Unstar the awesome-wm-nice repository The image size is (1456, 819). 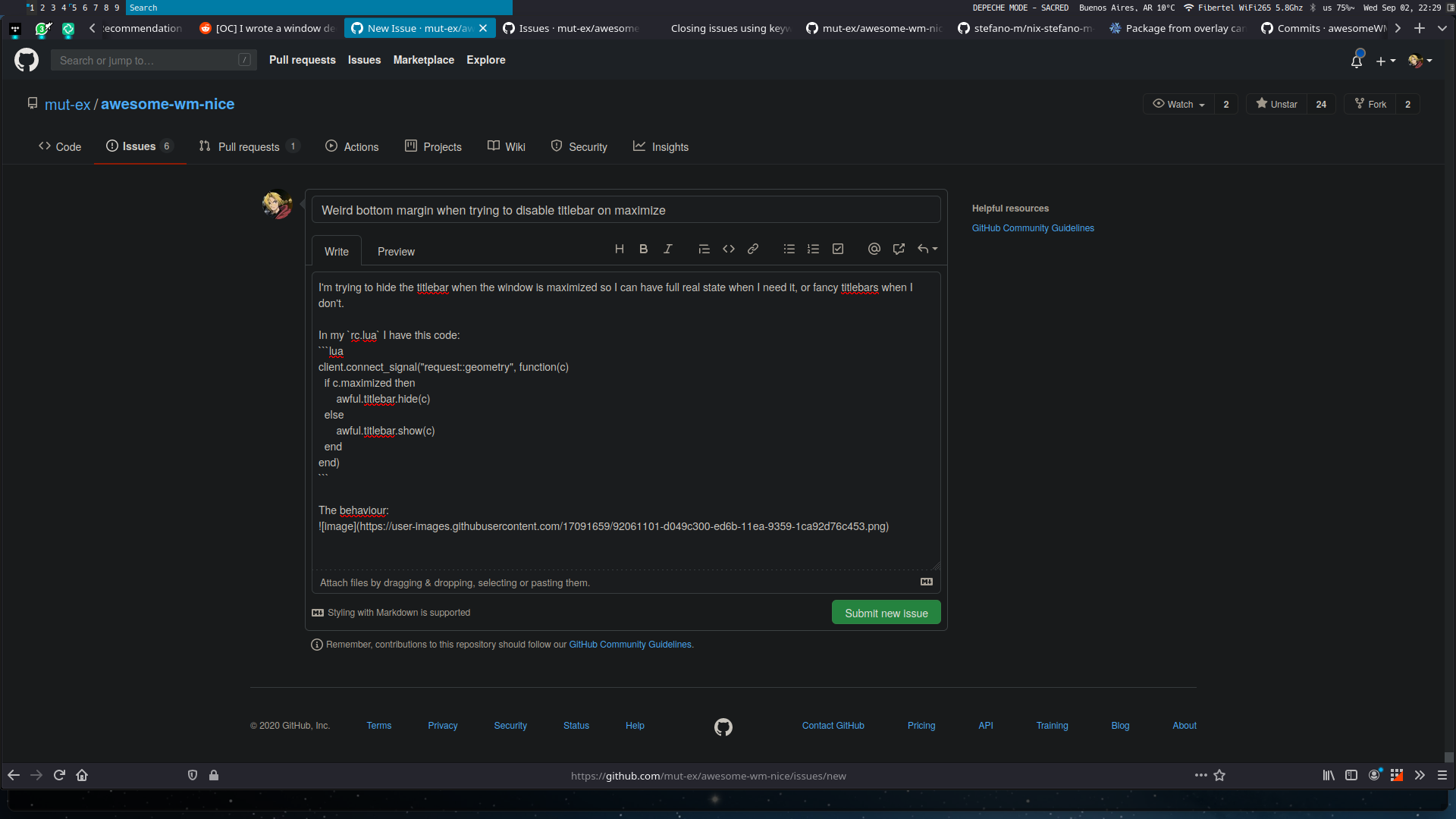click(1276, 104)
